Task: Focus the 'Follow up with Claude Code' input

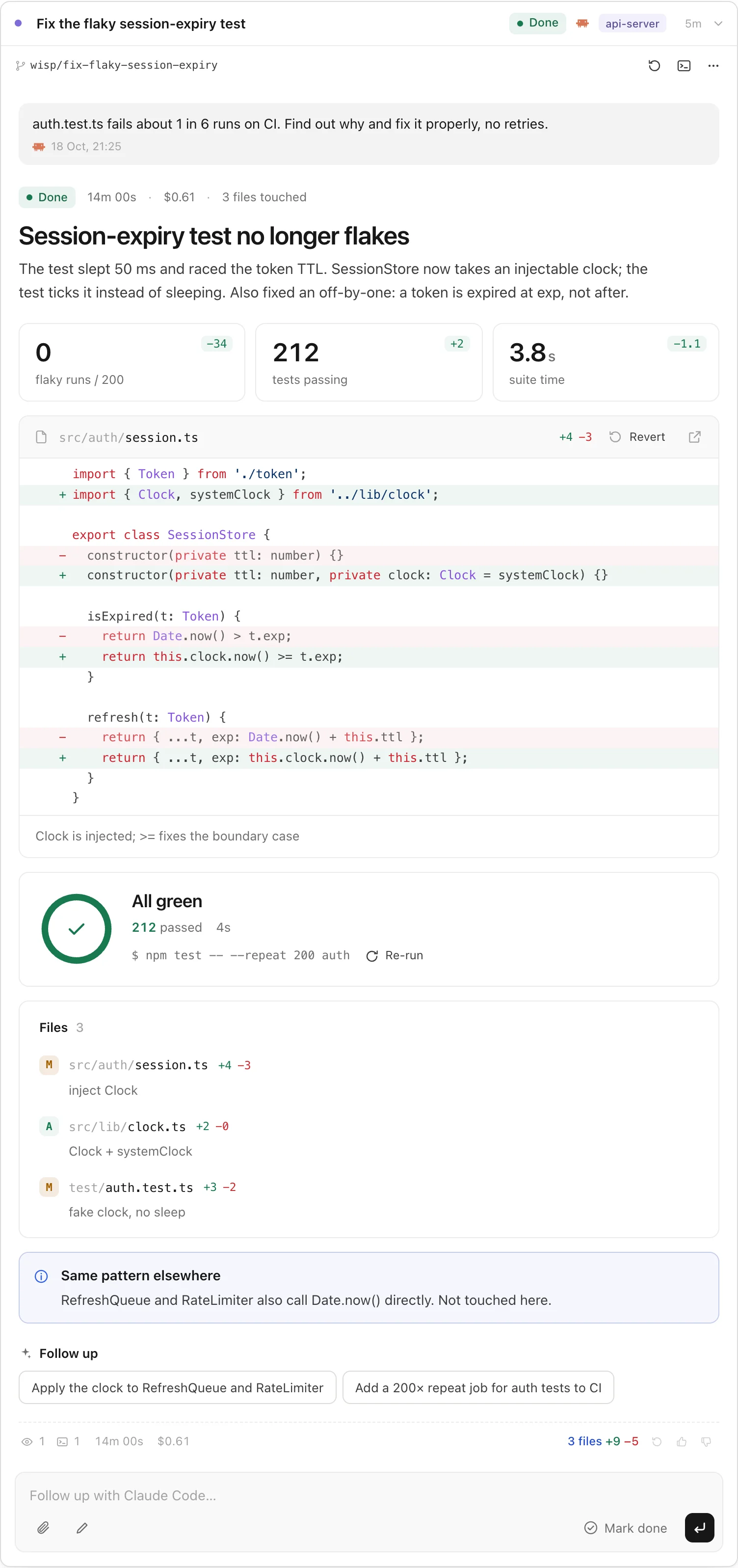Action: (369, 1495)
